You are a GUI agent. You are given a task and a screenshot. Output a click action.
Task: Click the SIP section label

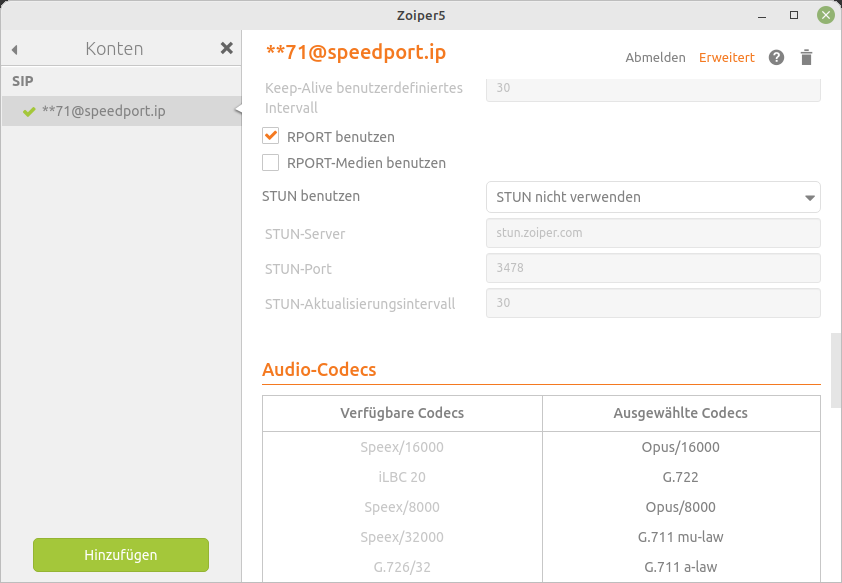(23, 81)
